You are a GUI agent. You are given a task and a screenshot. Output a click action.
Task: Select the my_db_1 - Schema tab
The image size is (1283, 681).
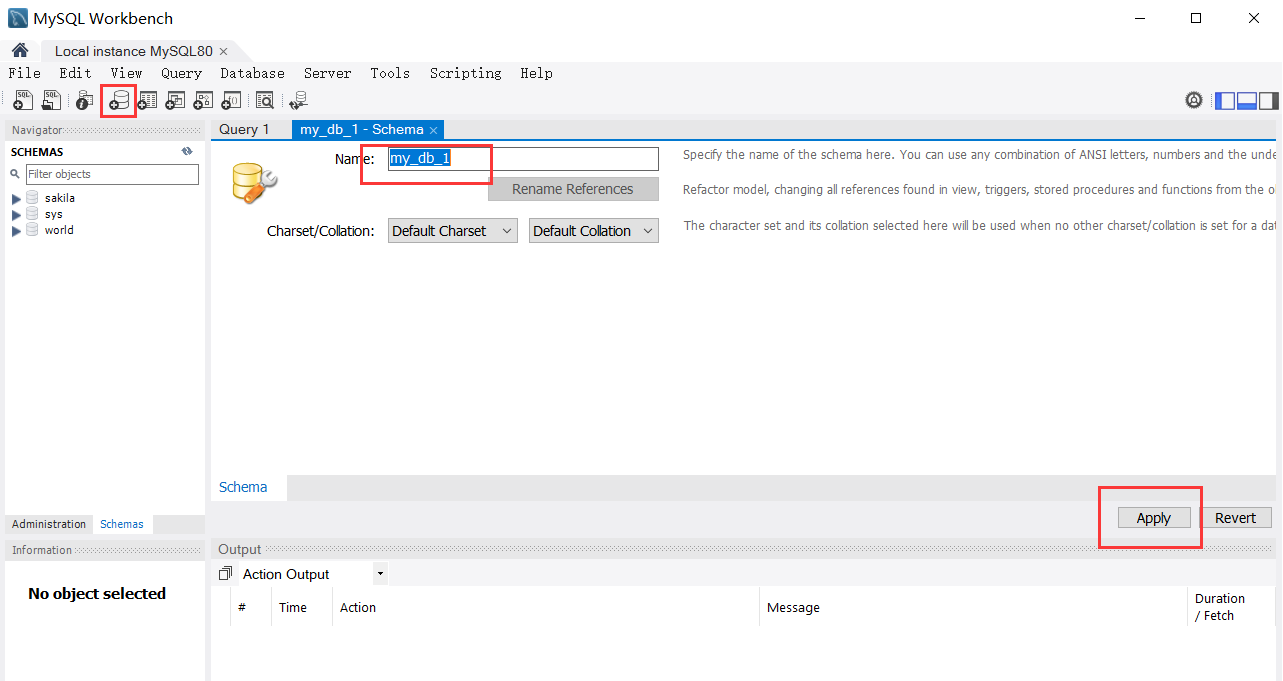[x=361, y=130]
